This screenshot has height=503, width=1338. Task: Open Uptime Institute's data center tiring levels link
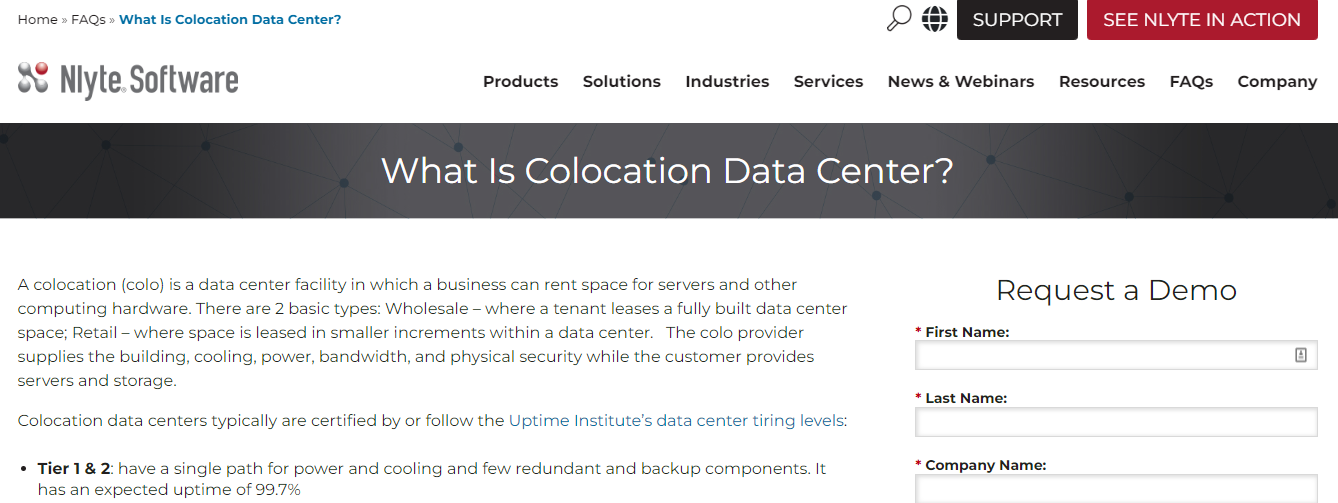click(x=676, y=421)
